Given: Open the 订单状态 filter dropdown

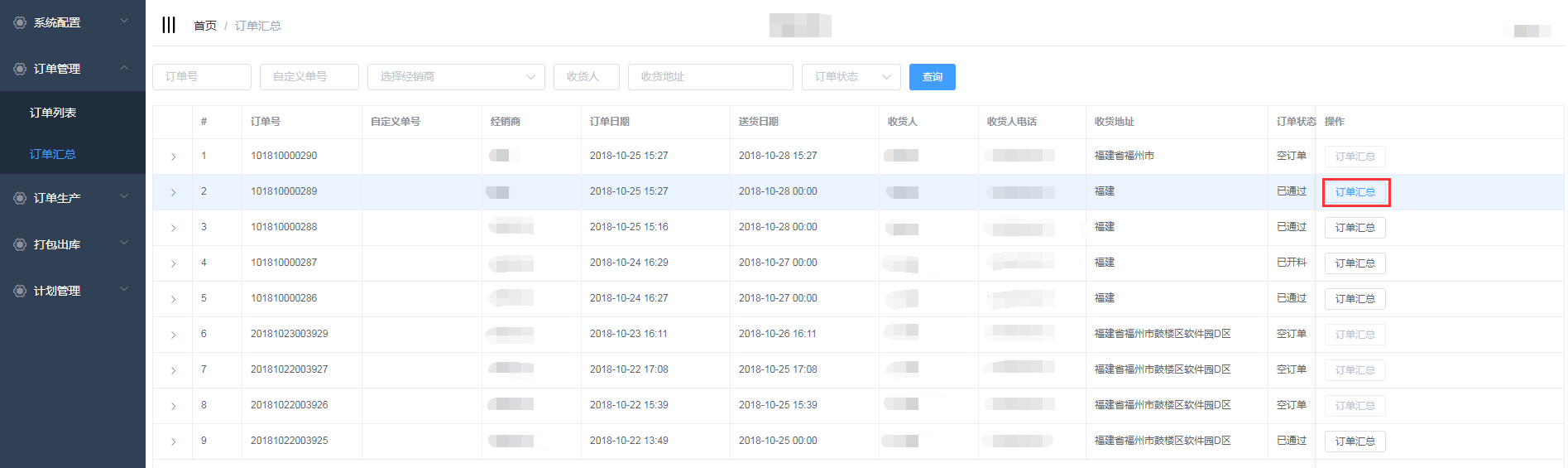Looking at the screenshot, I should point(851,77).
